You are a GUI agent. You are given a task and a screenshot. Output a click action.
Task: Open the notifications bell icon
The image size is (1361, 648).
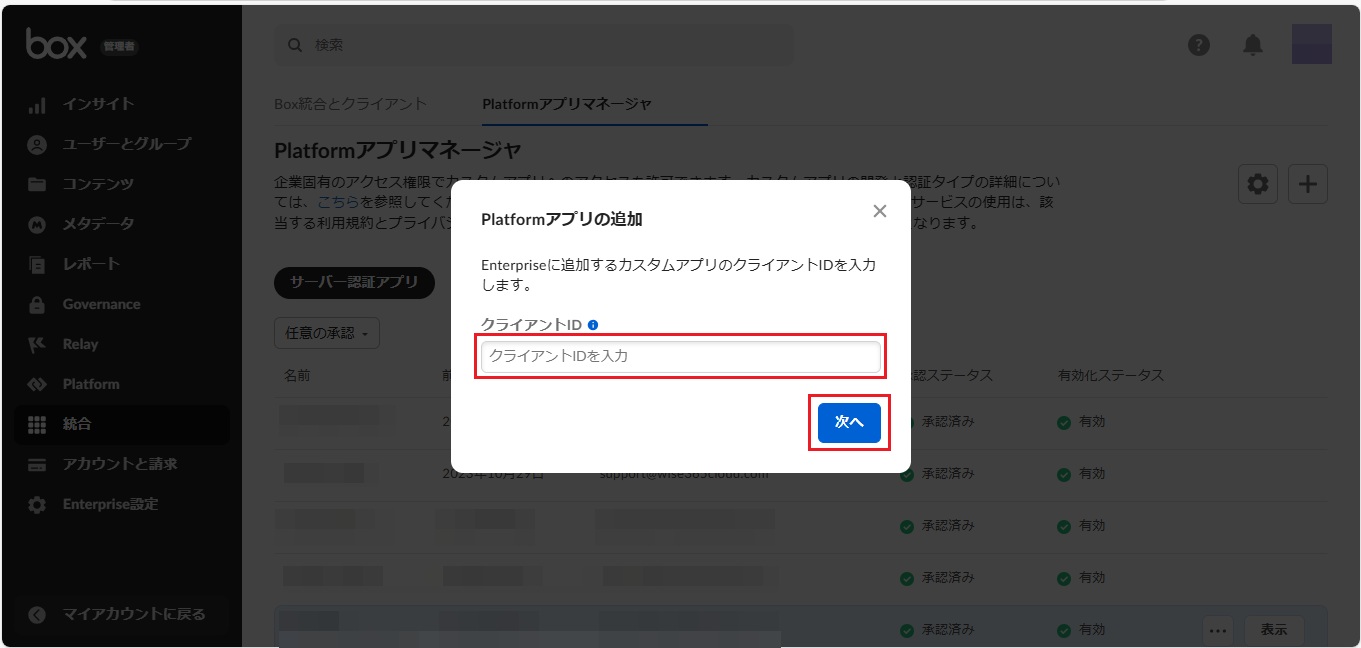1252,45
